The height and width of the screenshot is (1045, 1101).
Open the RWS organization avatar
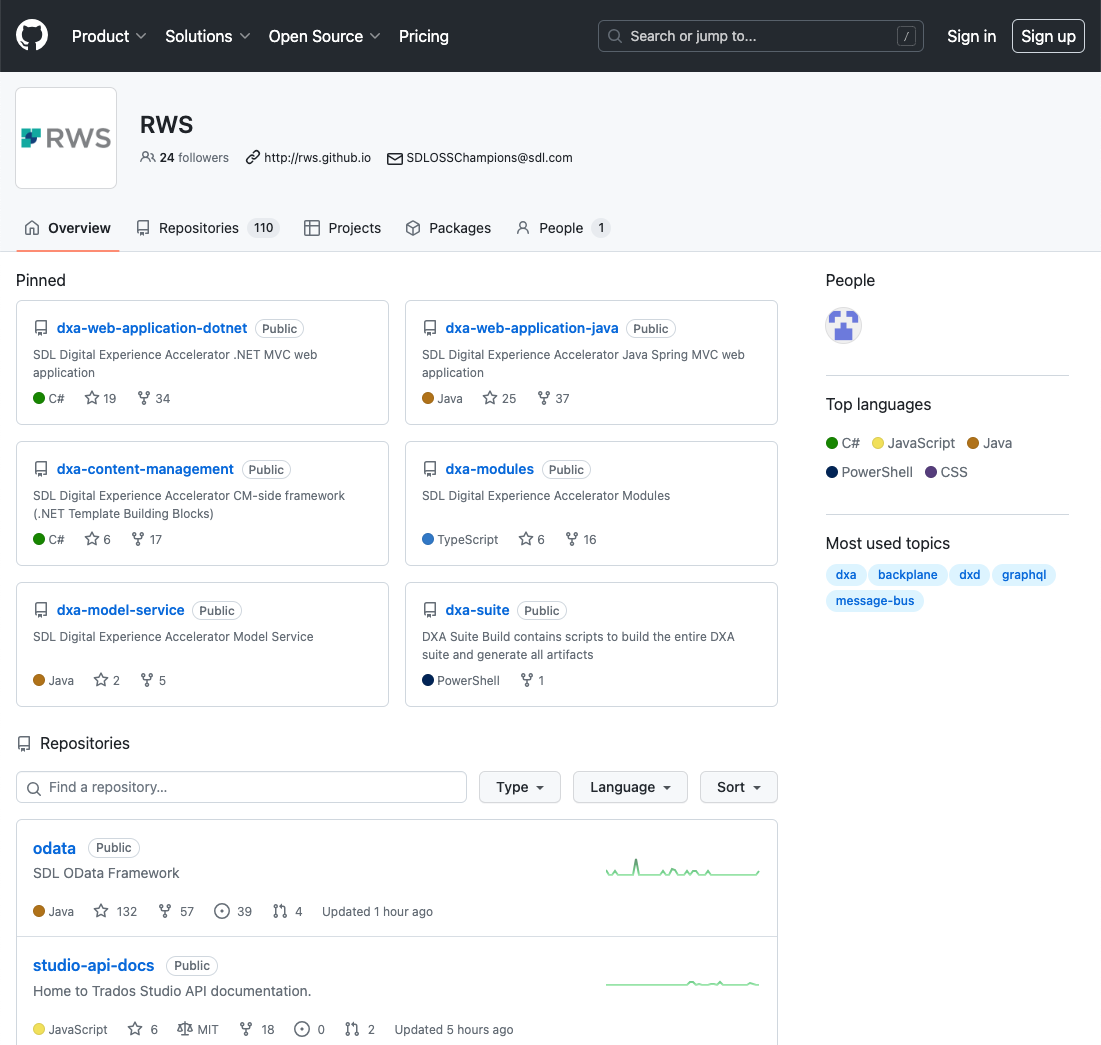(66, 138)
